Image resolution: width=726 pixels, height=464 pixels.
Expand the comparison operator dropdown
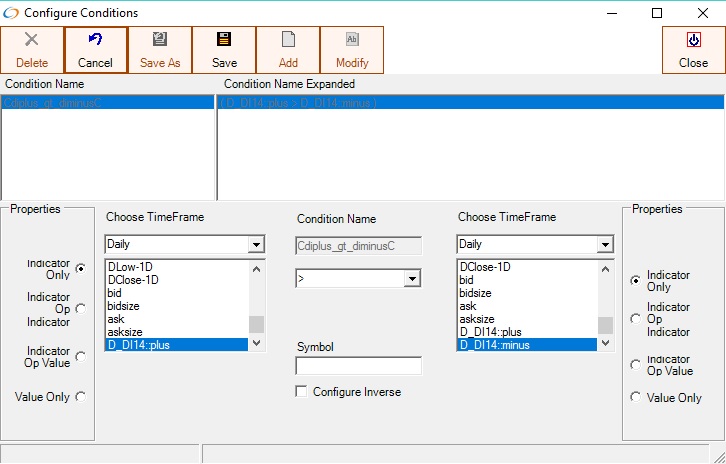click(x=412, y=279)
